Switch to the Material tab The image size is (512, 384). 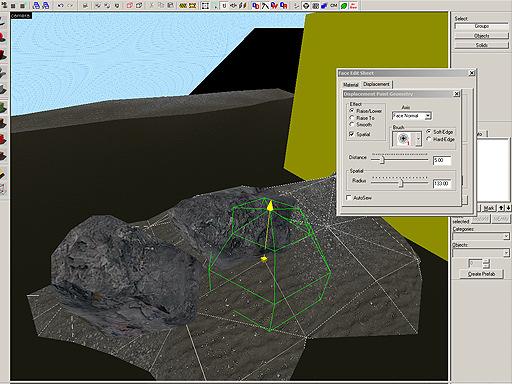click(350, 85)
